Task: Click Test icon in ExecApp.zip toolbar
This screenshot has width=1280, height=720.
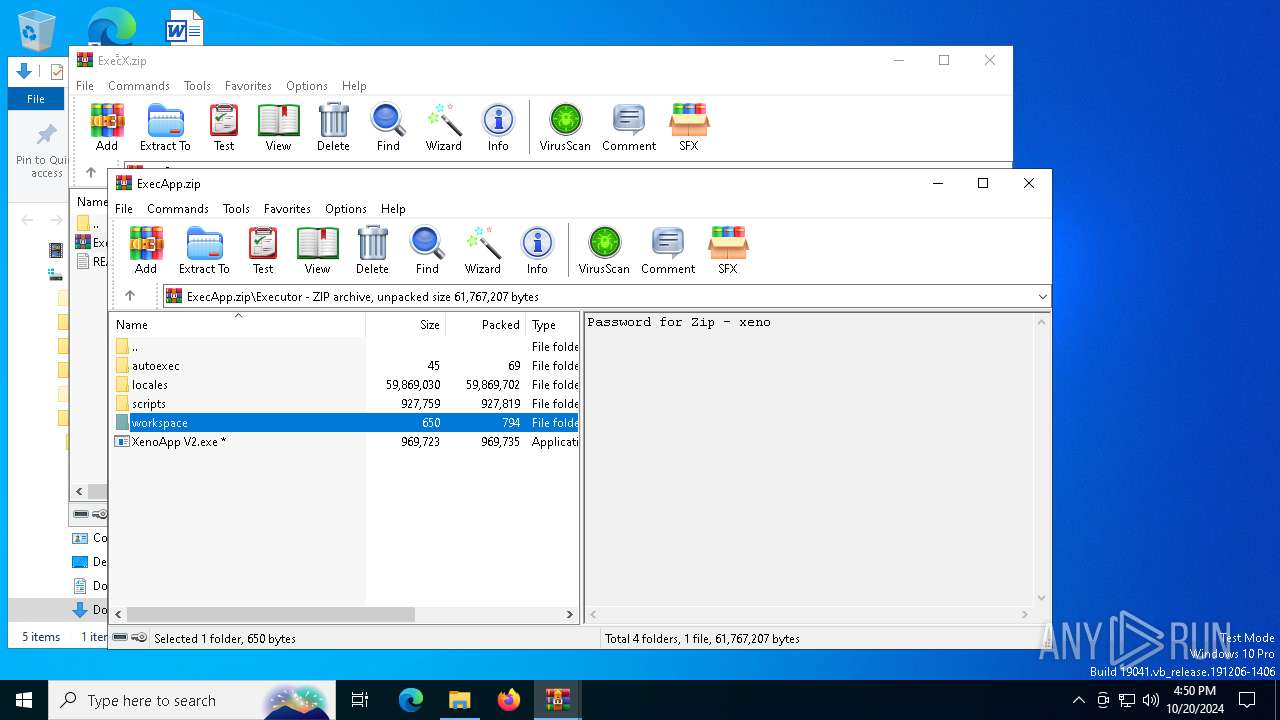Action: tap(263, 250)
